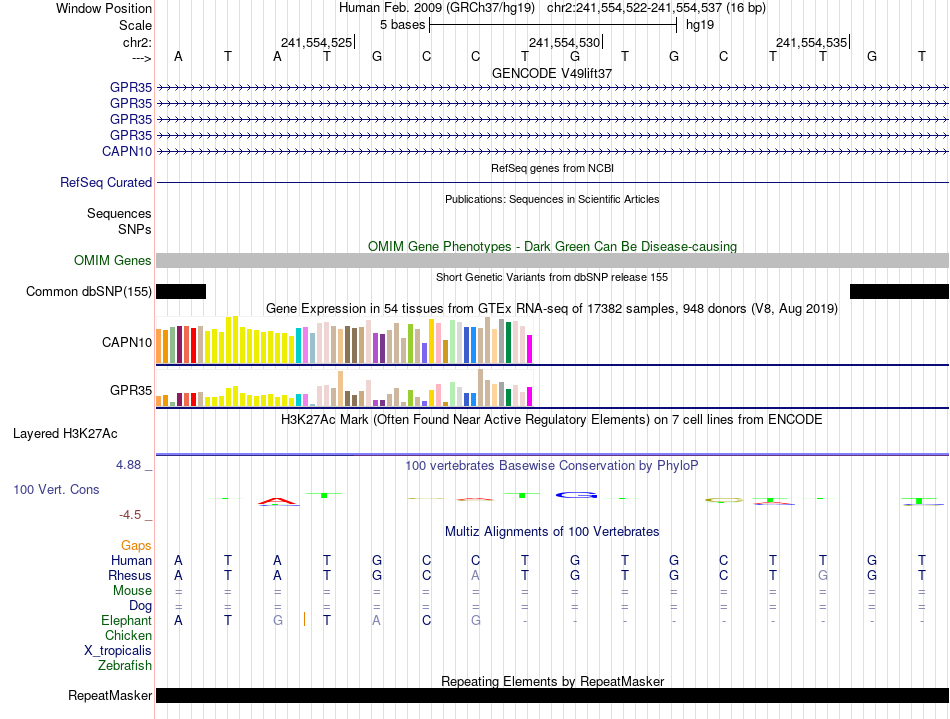Screen dimensions: 950x719
Task: Click the ---> sequence direction arrow label
Action: tap(142, 58)
